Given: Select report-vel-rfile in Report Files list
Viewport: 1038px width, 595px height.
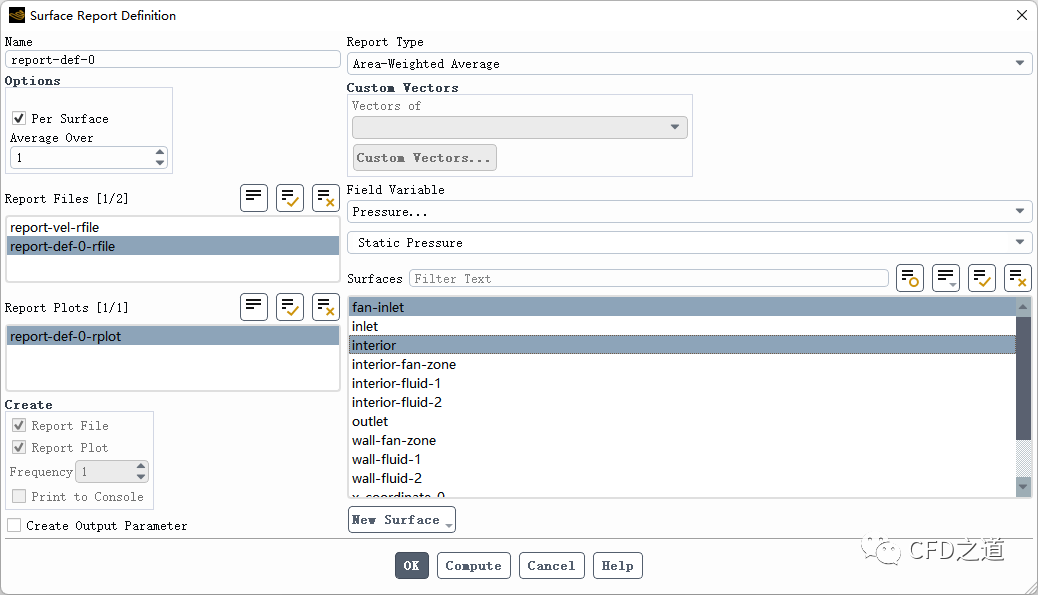Looking at the screenshot, I should [x=55, y=227].
